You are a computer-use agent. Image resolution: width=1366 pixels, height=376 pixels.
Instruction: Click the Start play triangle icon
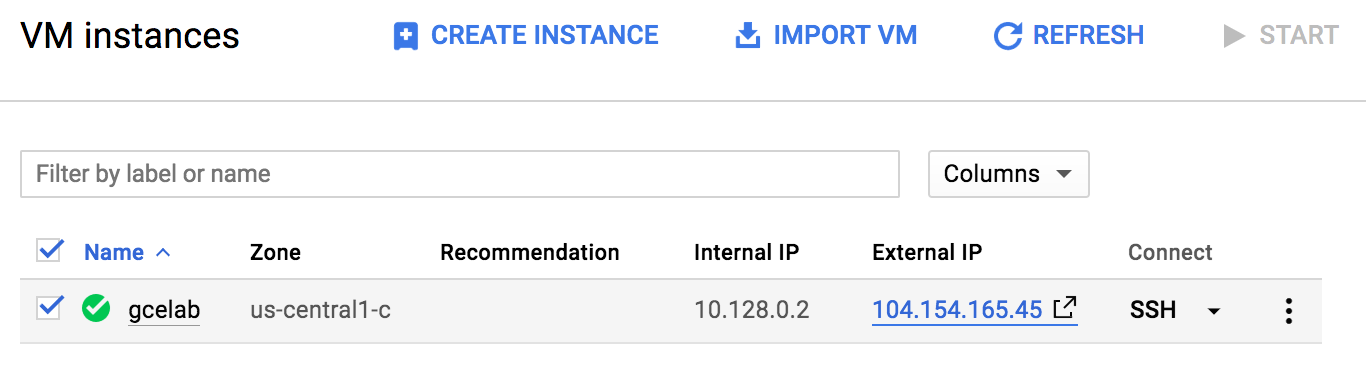1234,37
